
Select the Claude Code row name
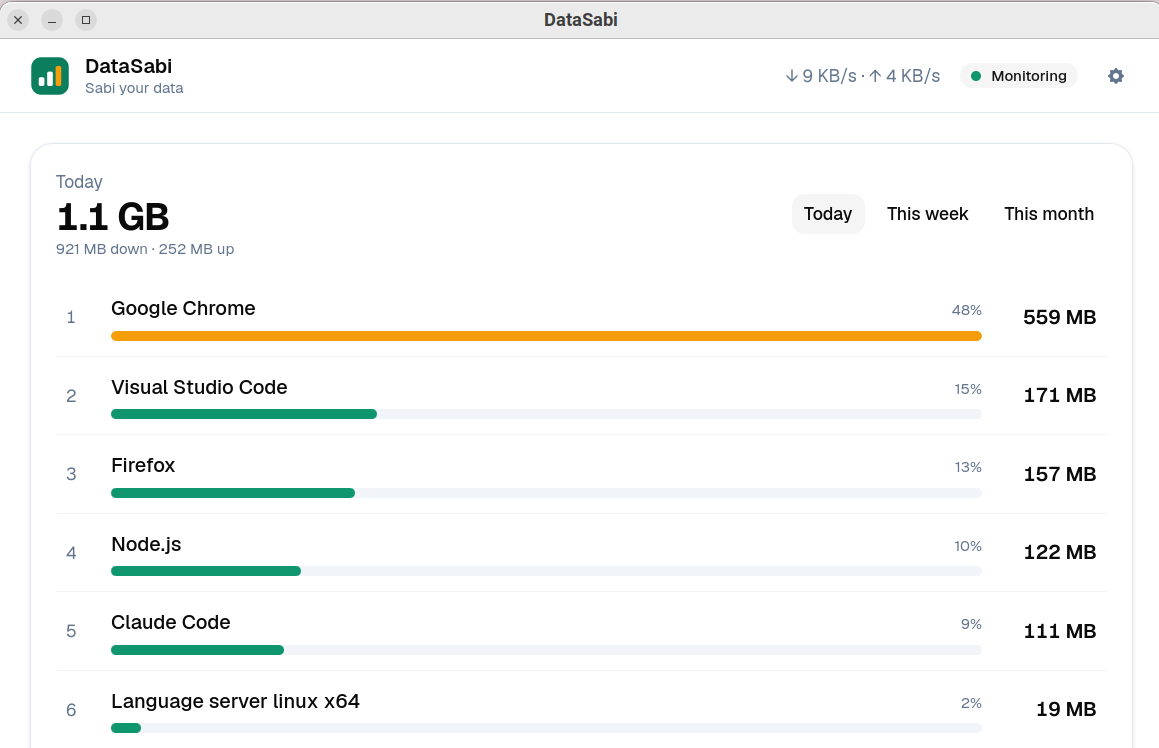[x=171, y=622]
